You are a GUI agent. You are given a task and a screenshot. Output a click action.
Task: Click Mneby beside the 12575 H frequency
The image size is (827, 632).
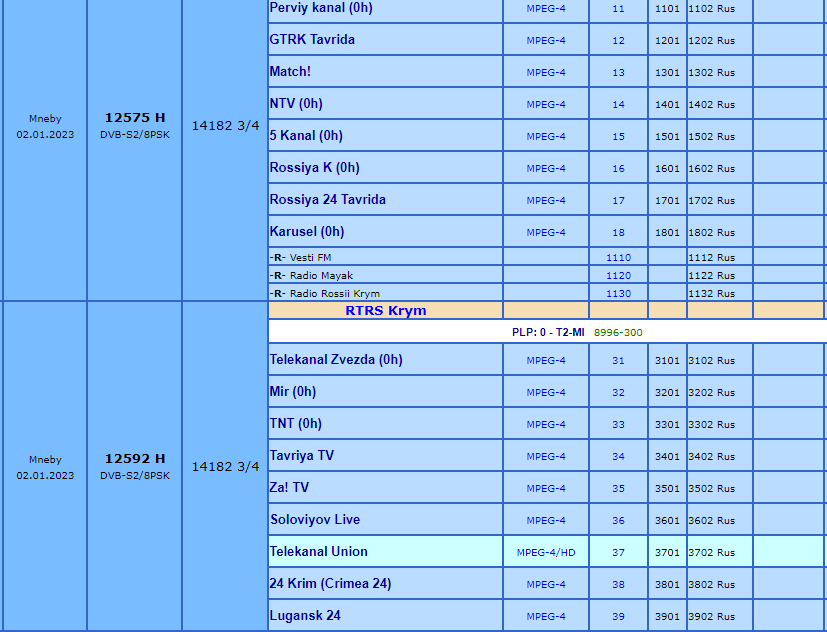pos(45,119)
